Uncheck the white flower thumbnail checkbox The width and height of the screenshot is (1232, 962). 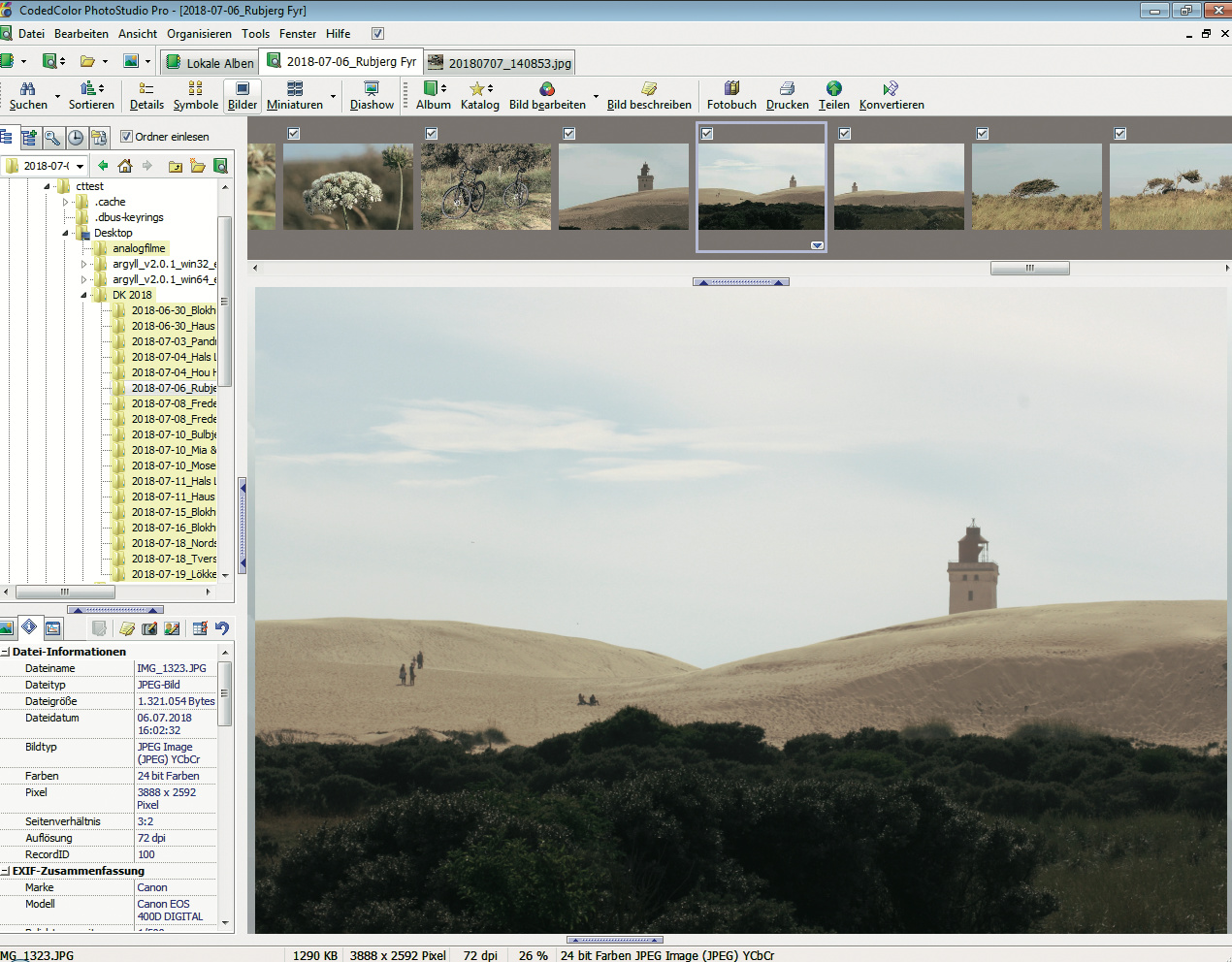(x=294, y=134)
